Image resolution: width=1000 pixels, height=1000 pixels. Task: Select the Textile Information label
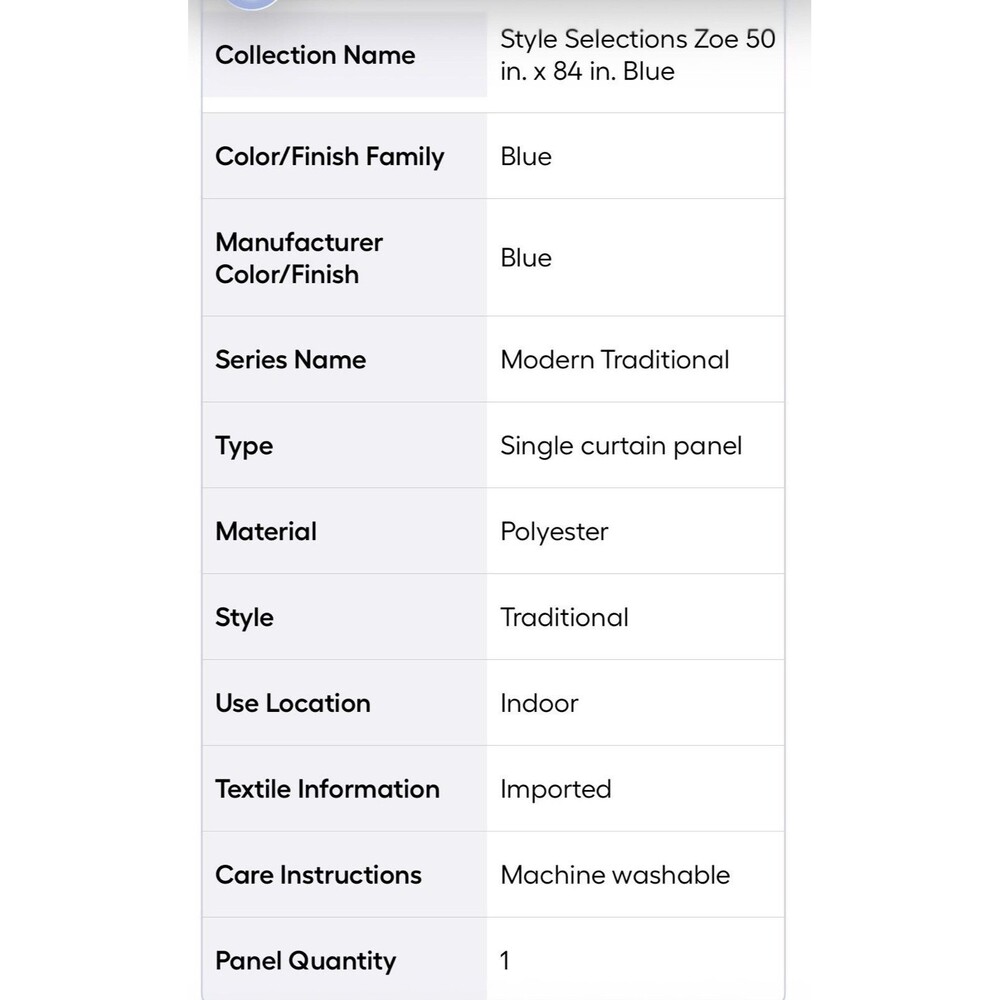pos(327,789)
